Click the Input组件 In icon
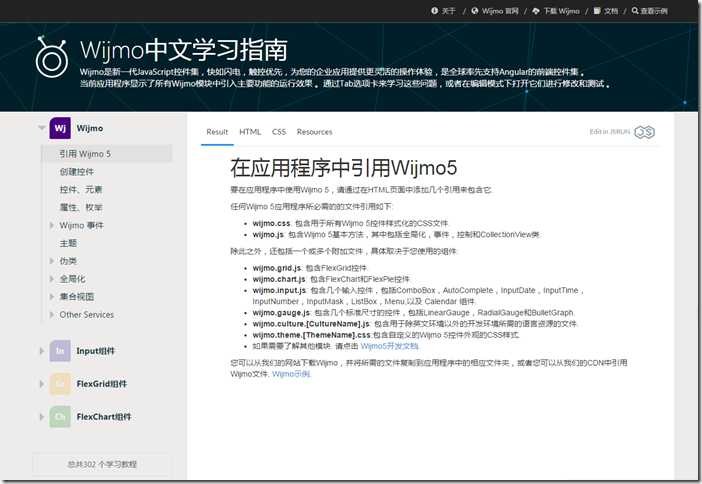The image size is (702, 484). [60, 351]
